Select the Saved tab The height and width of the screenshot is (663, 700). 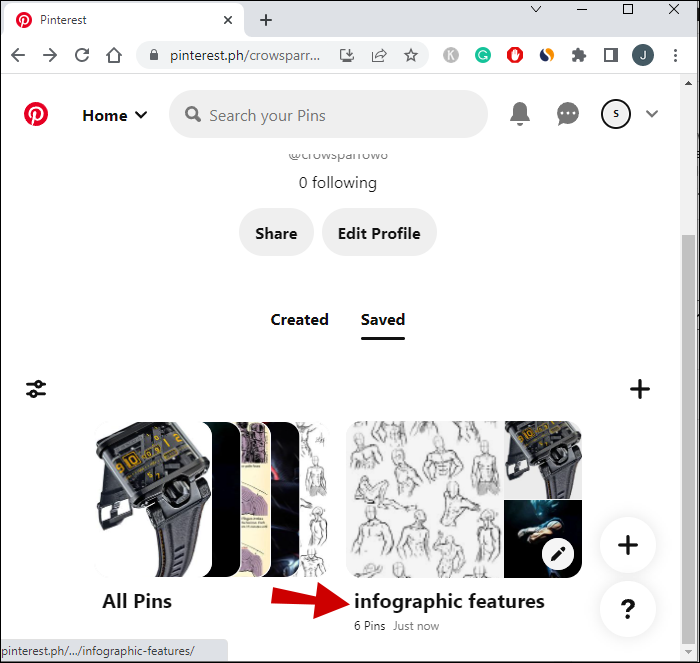pos(383,320)
